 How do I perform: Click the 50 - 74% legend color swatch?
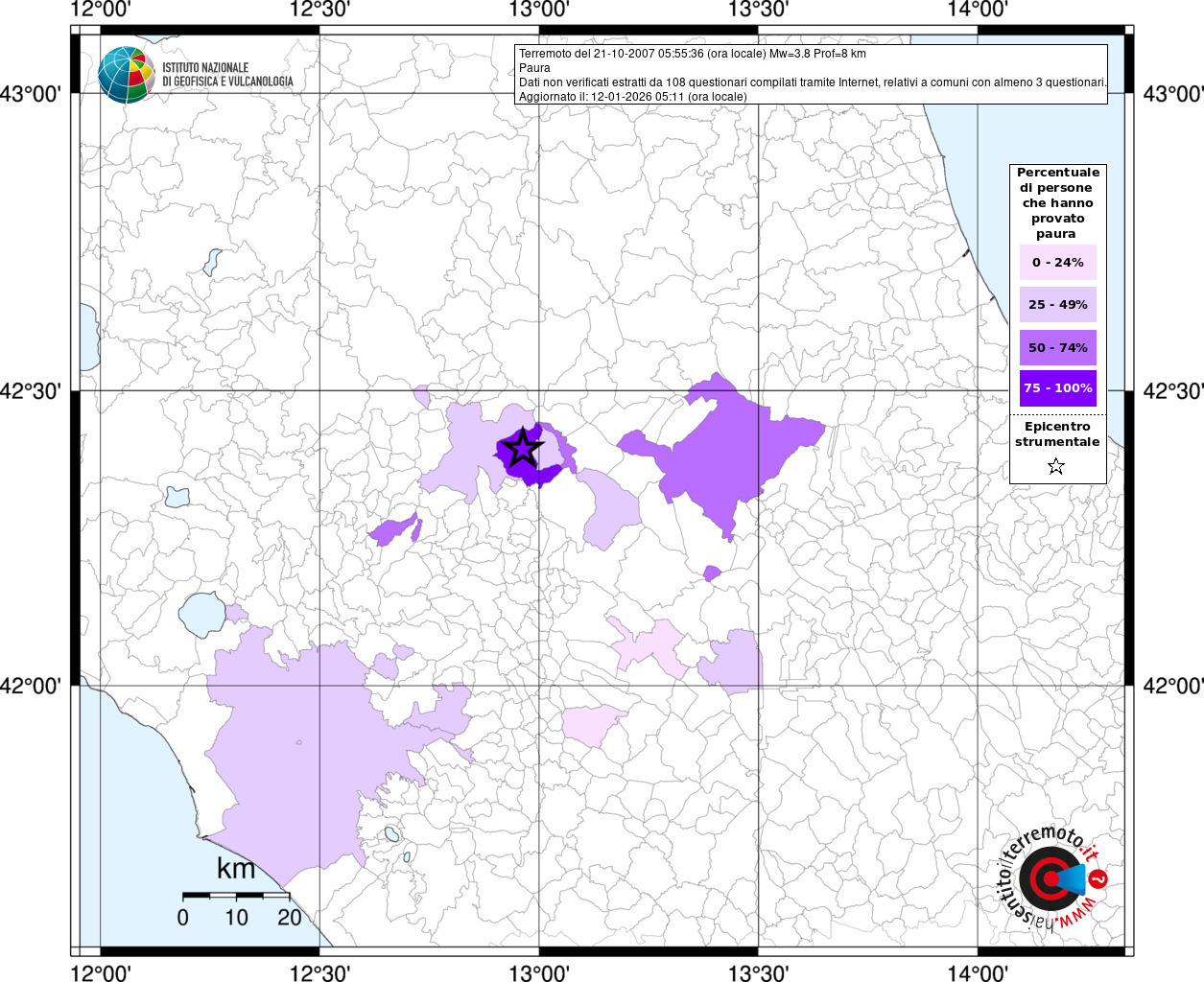1058,347
